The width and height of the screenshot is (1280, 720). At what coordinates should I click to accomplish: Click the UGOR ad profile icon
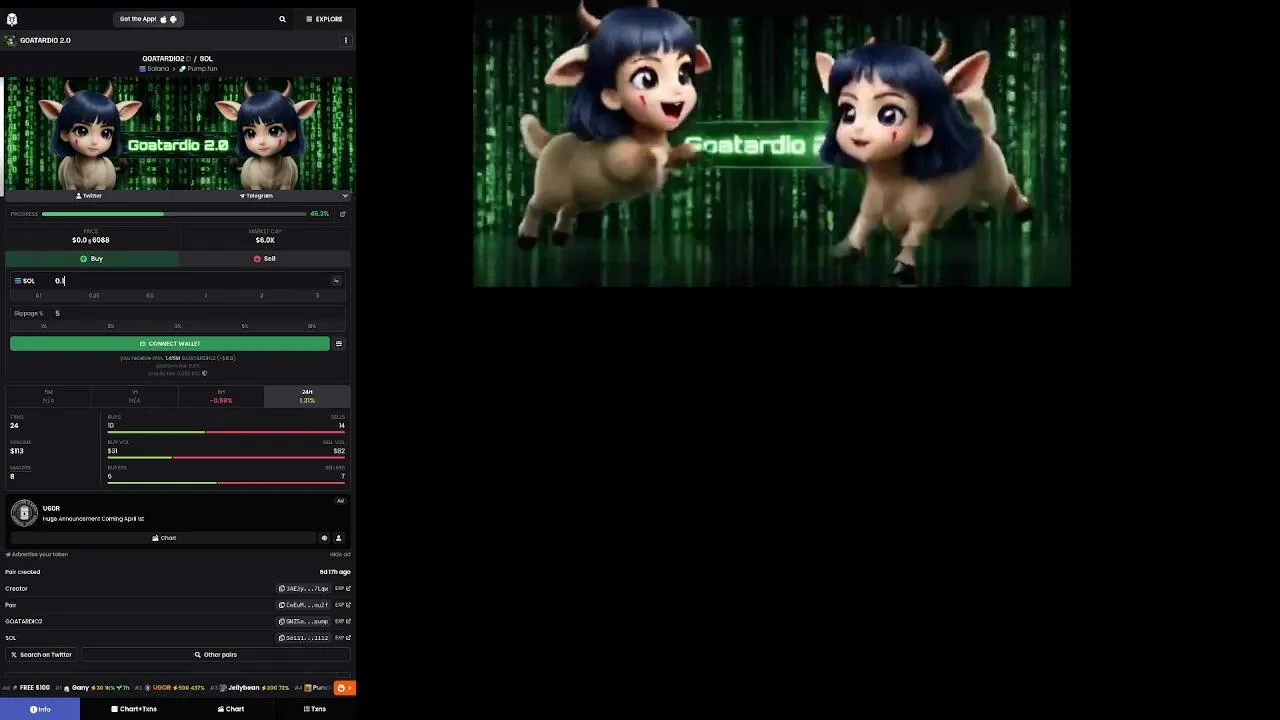click(x=338, y=538)
